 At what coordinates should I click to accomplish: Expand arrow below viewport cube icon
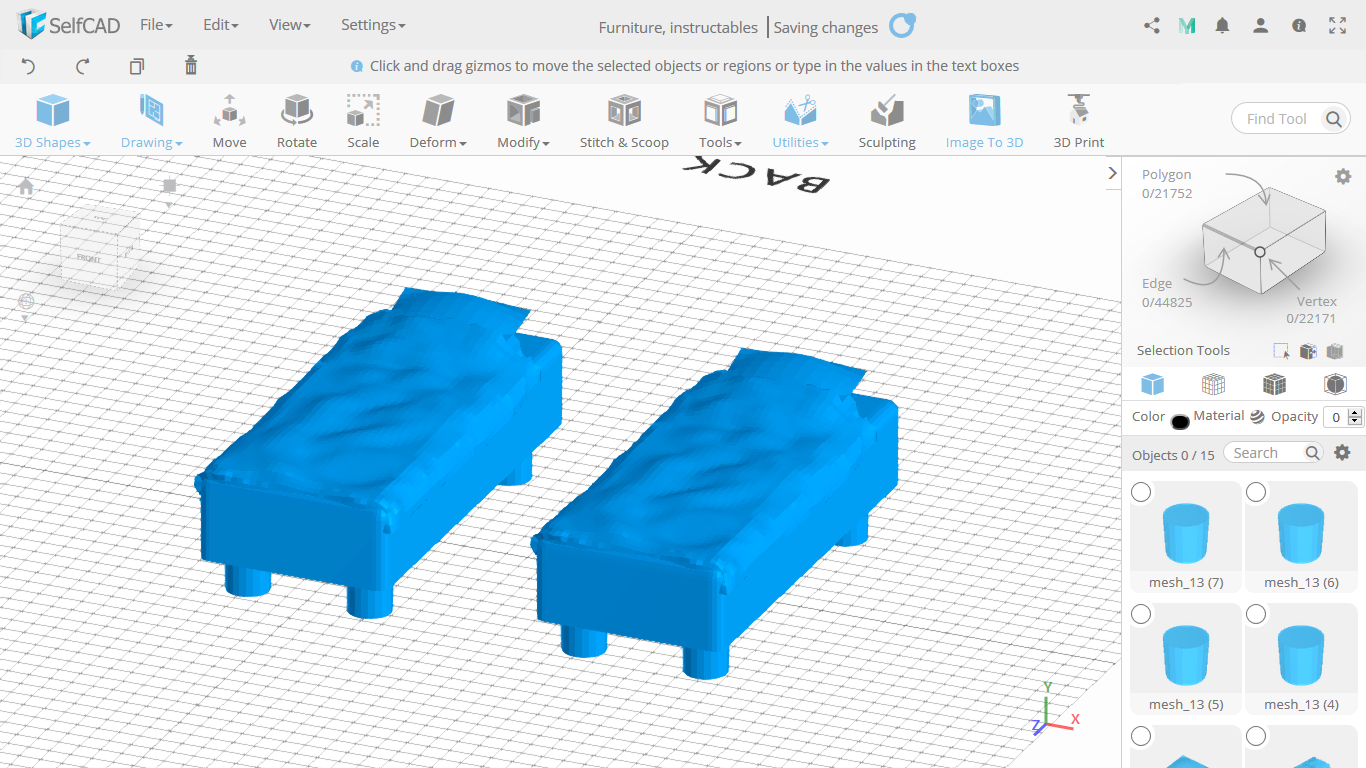point(169,205)
